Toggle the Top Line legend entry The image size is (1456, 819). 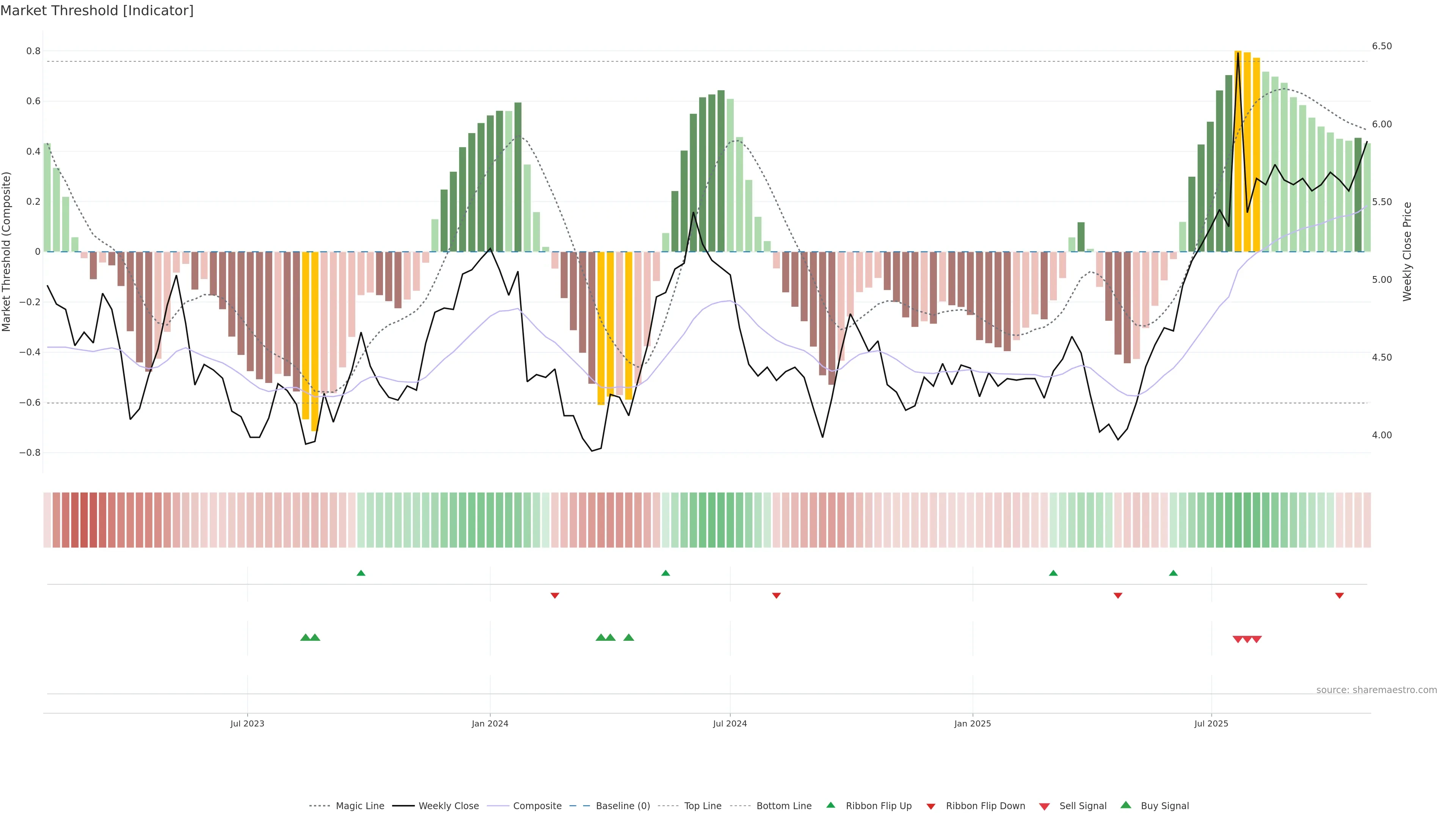(703, 806)
